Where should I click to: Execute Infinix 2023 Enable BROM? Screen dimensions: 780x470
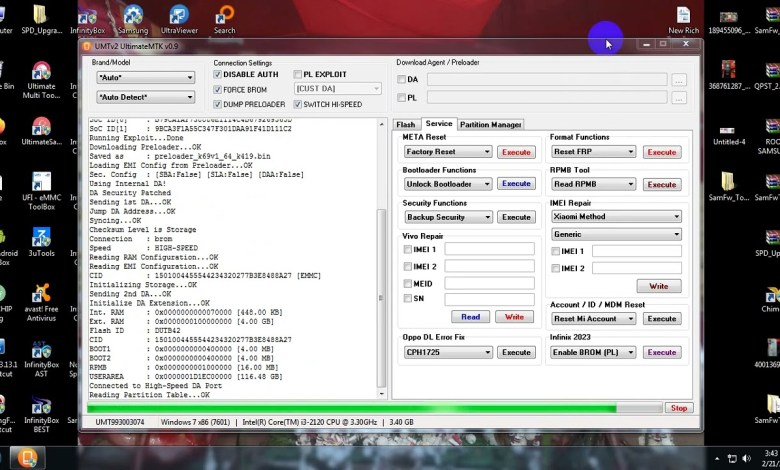click(x=662, y=352)
